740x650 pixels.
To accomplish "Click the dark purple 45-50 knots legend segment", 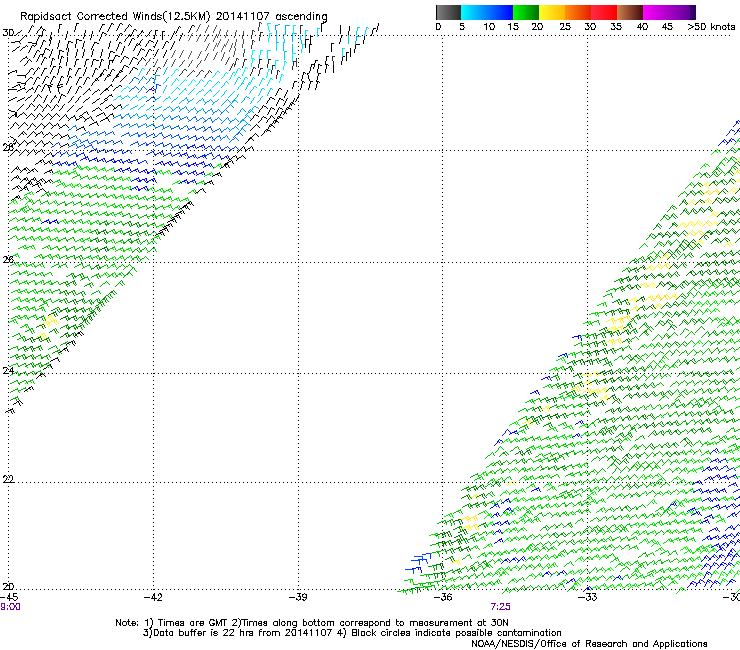I will [682, 12].
